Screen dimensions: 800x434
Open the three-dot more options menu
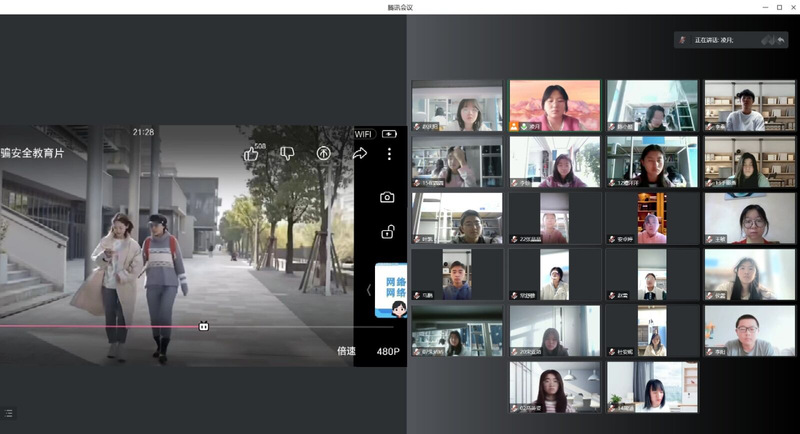coord(389,154)
